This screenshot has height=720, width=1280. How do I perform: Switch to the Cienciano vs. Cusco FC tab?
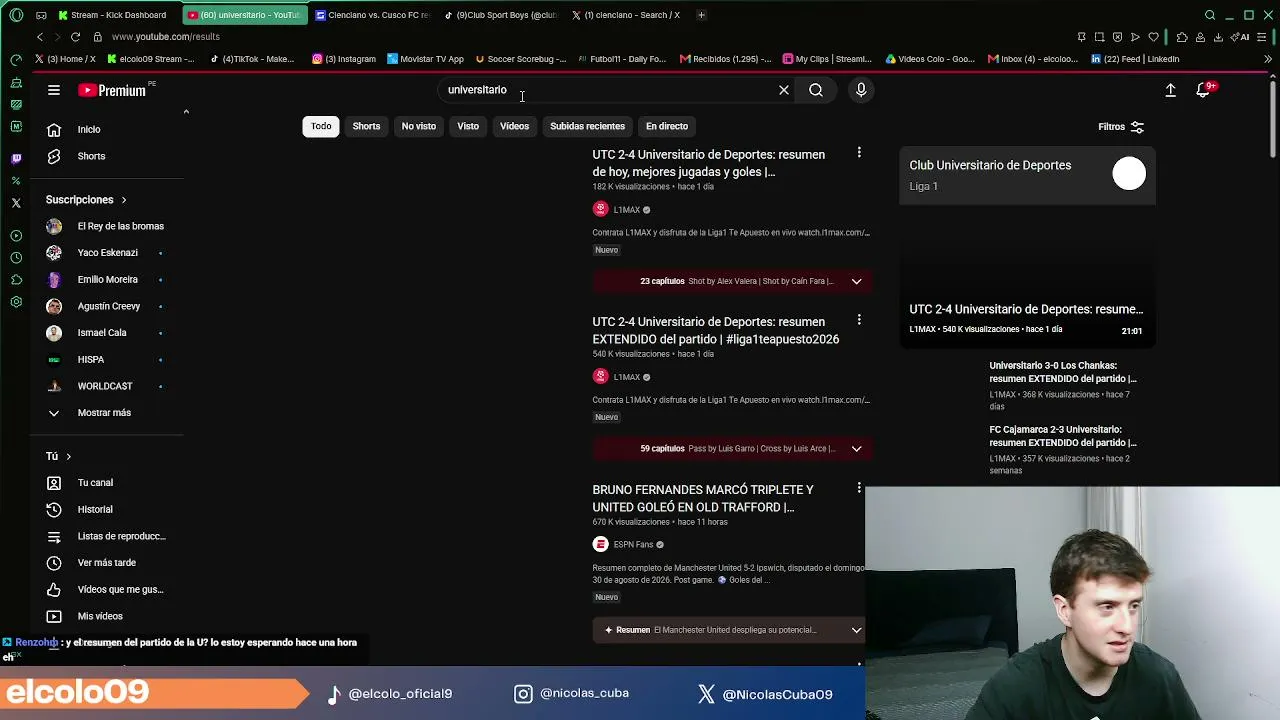(x=372, y=15)
